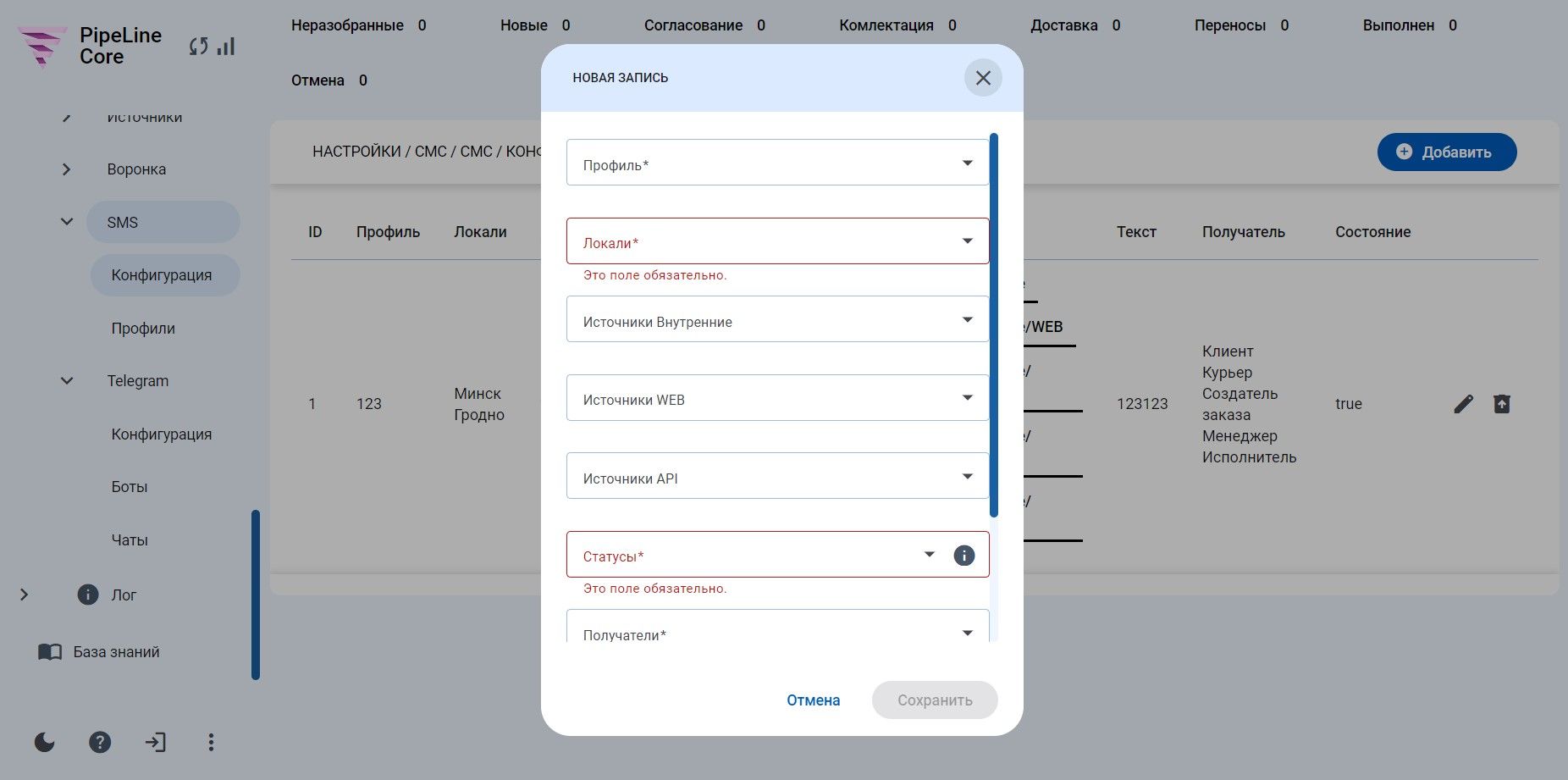Image resolution: width=1568 pixels, height=780 pixels.
Task: Open the Источники API dropdown
Action: (x=777, y=476)
